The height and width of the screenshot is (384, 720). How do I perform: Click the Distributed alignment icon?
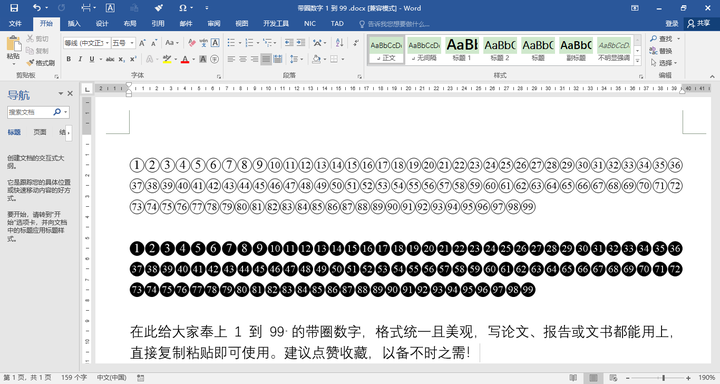coord(278,59)
